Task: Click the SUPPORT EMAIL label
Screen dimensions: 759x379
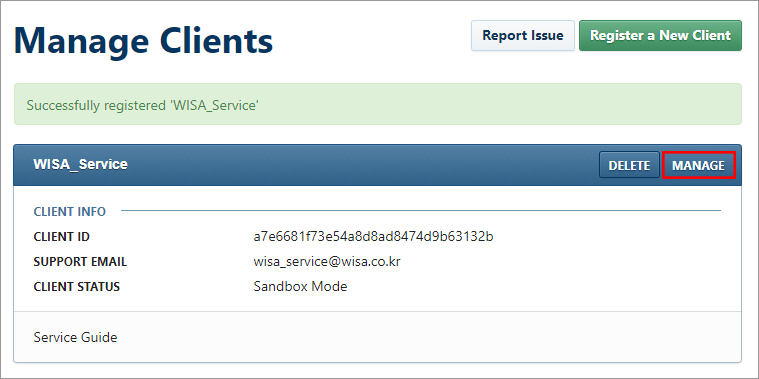Action: (x=80, y=262)
